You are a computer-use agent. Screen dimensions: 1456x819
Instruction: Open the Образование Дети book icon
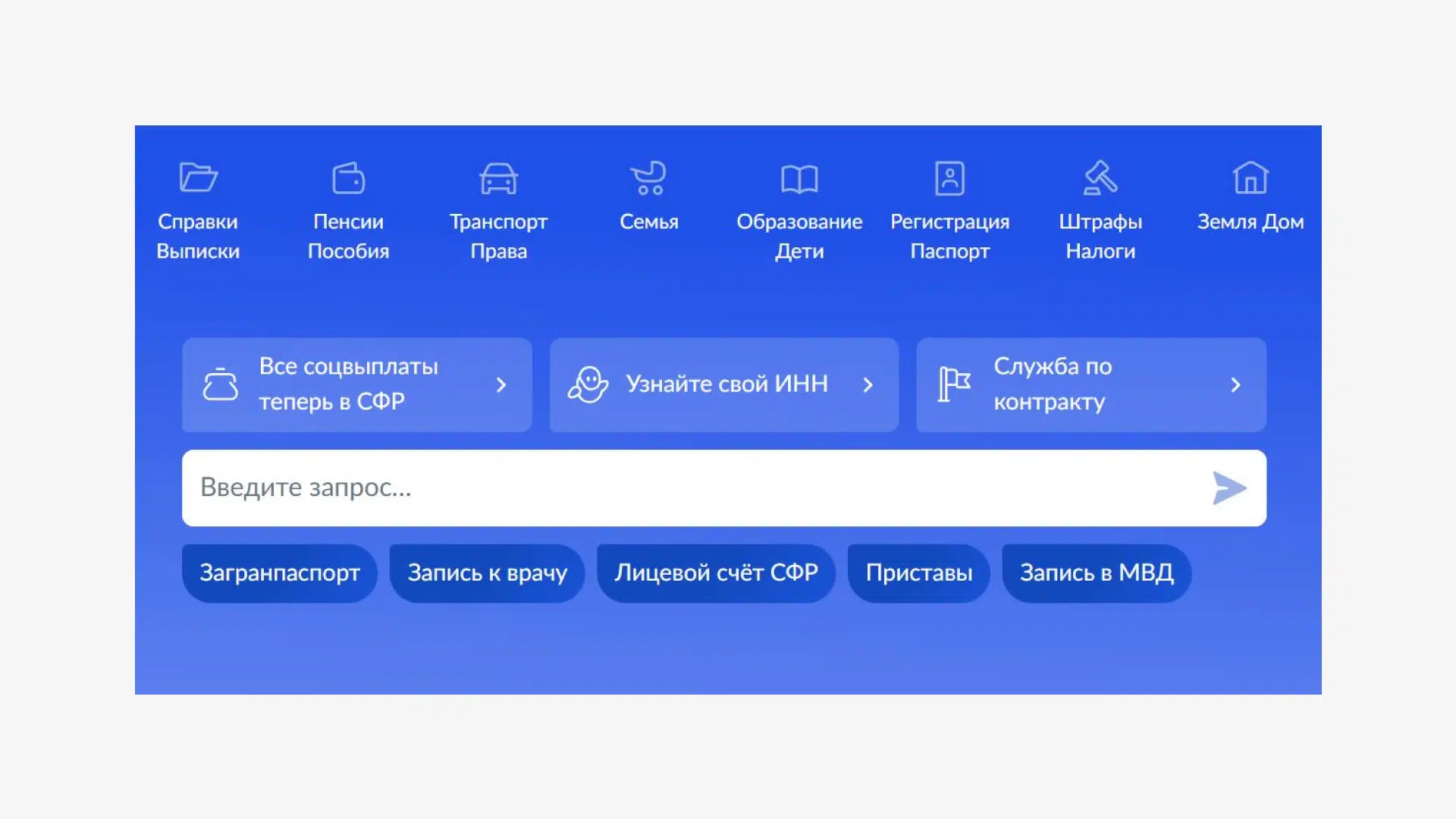[x=799, y=179]
